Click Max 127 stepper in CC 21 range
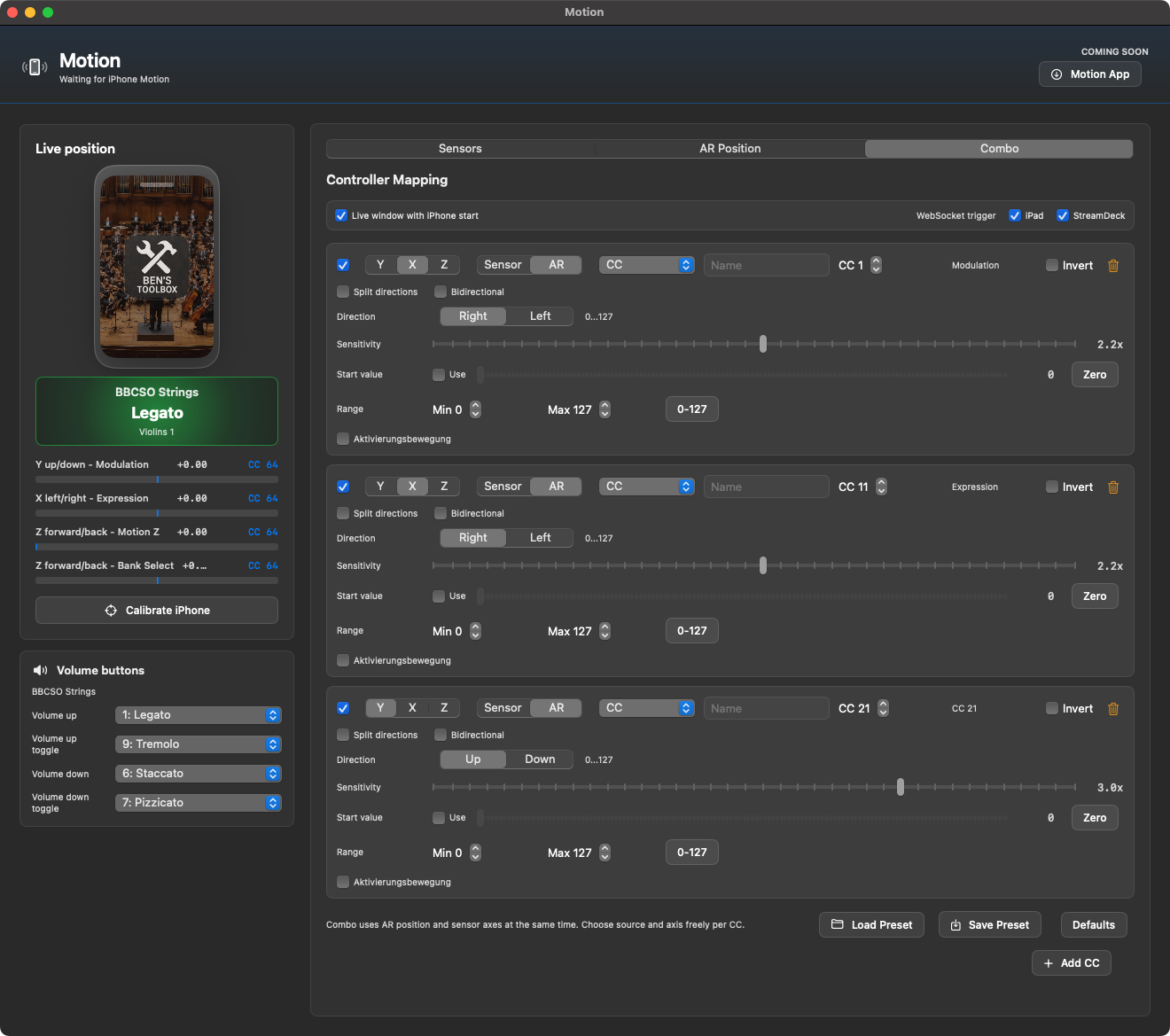This screenshot has width=1170, height=1036. pos(604,853)
